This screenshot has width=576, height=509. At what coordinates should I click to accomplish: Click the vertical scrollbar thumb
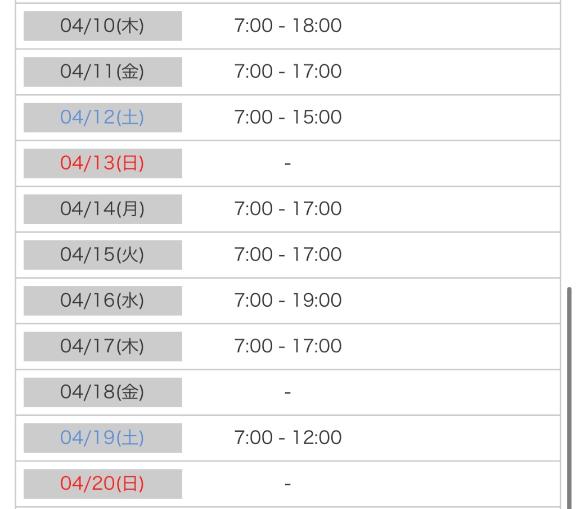[x=569, y=398]
